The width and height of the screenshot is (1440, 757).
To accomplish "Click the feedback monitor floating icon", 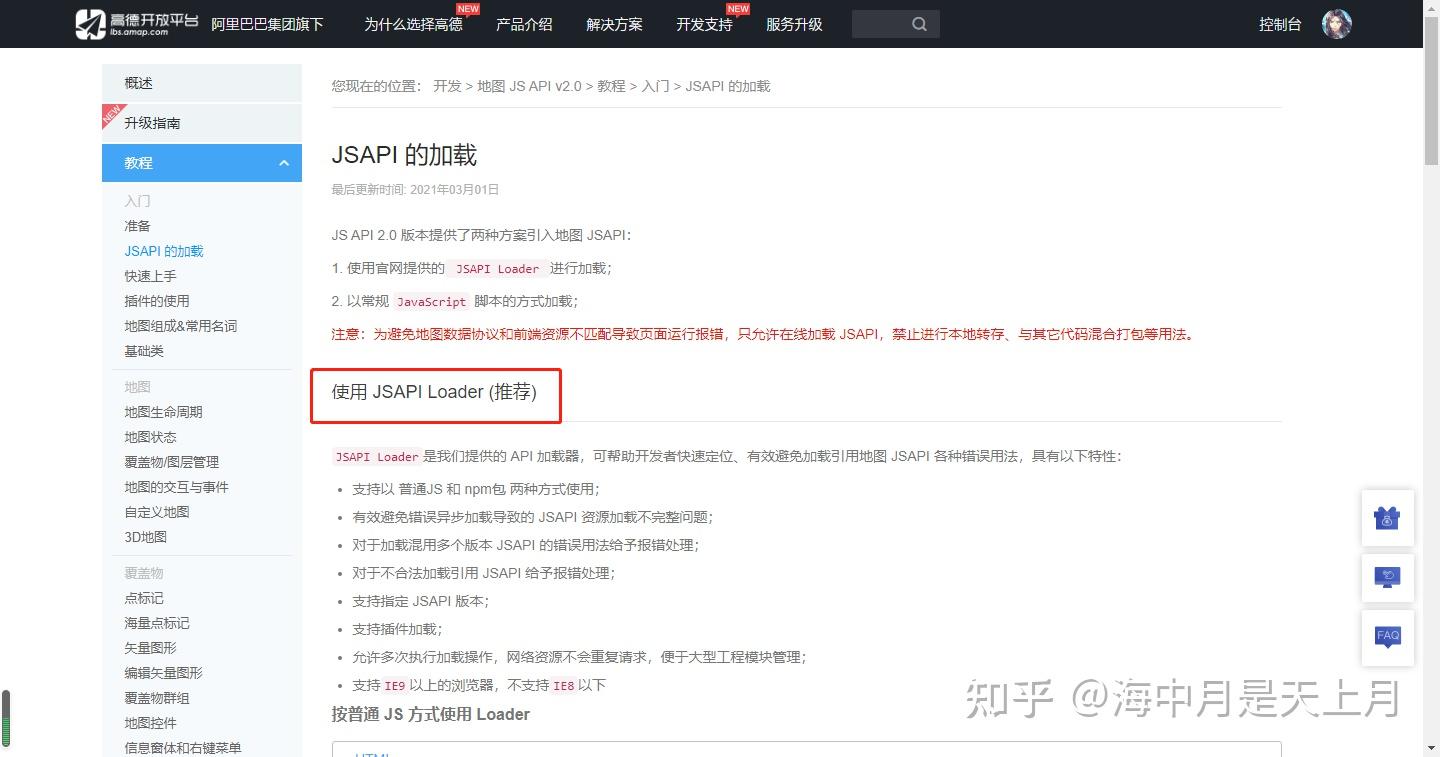I will 1387,578.
